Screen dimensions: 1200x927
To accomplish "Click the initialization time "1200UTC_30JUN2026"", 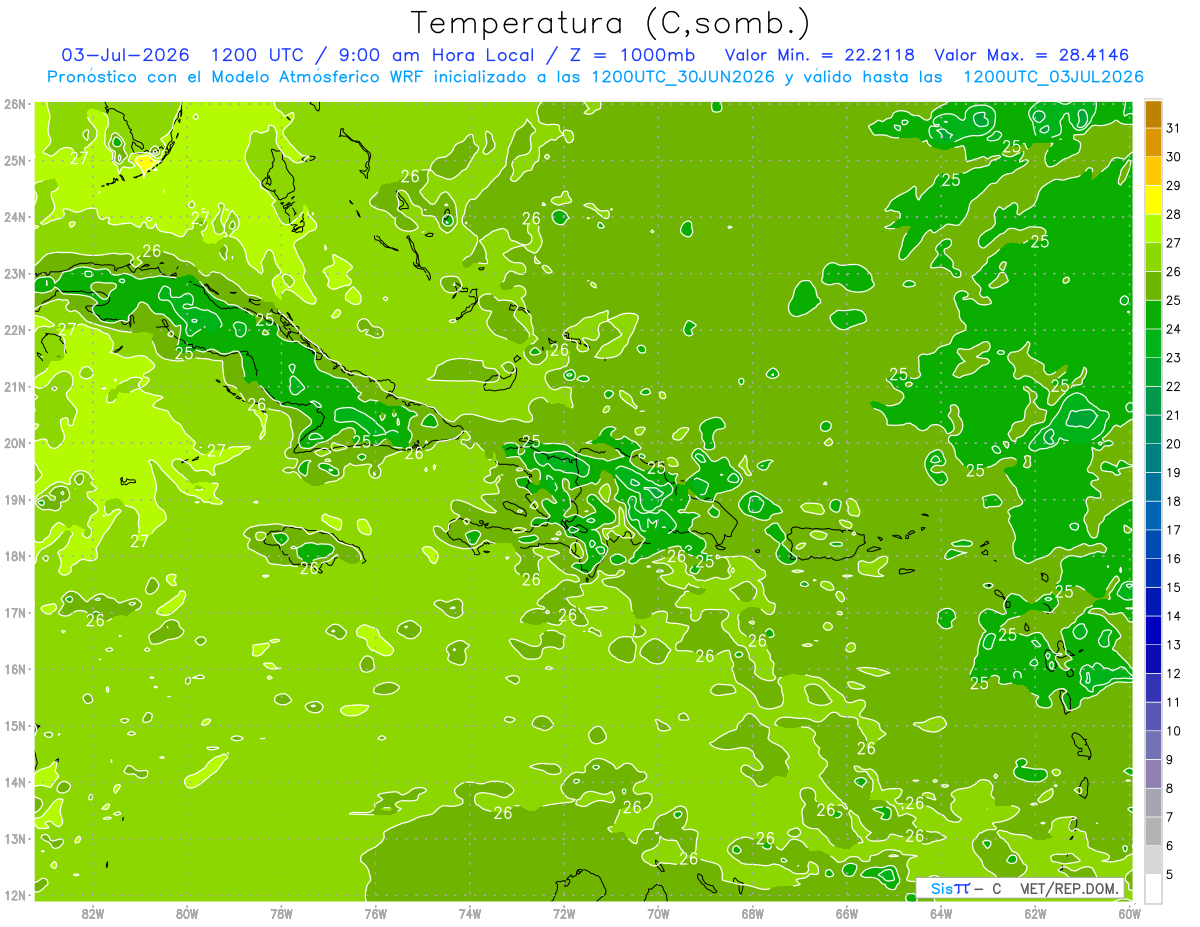I will pos(683,77).
